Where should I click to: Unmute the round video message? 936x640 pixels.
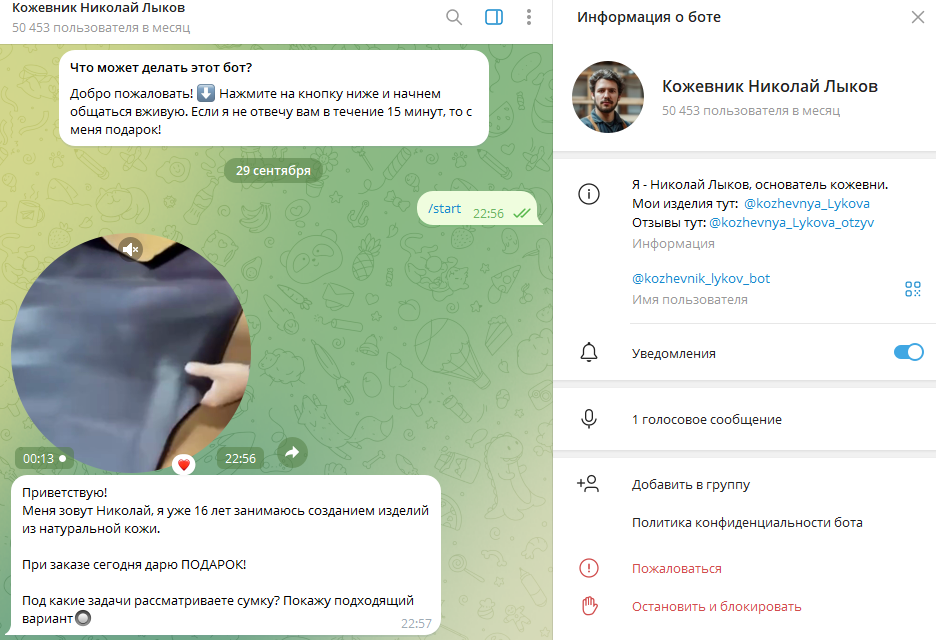[x=131, y=248]
